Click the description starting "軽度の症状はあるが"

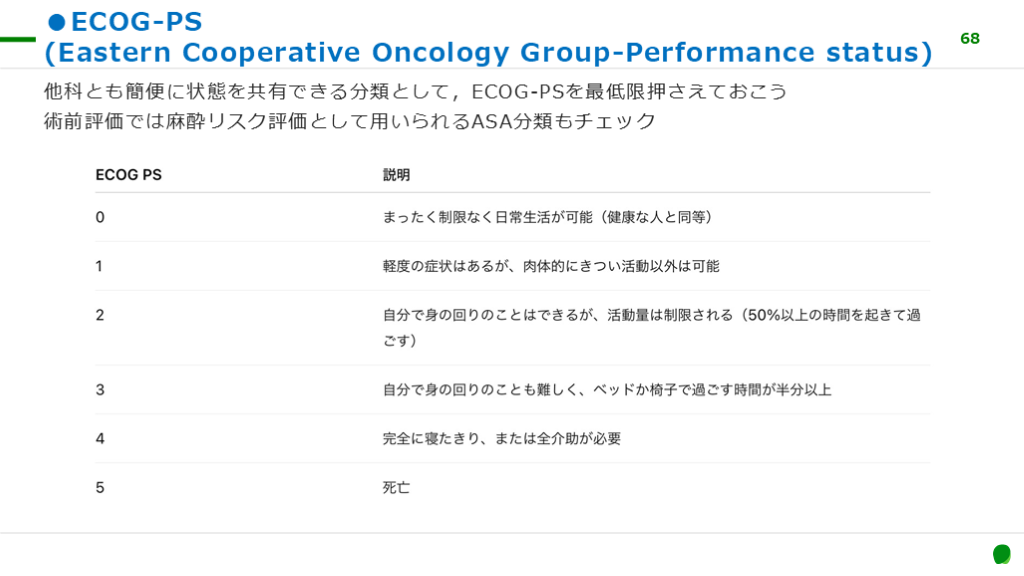(550, 266)
